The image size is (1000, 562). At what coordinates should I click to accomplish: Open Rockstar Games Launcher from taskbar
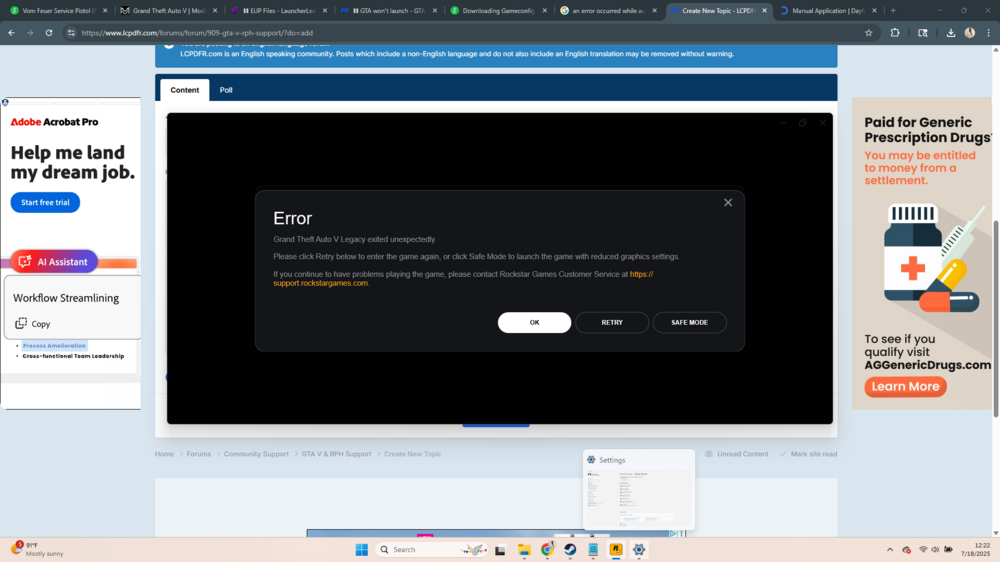pos(616,549)
